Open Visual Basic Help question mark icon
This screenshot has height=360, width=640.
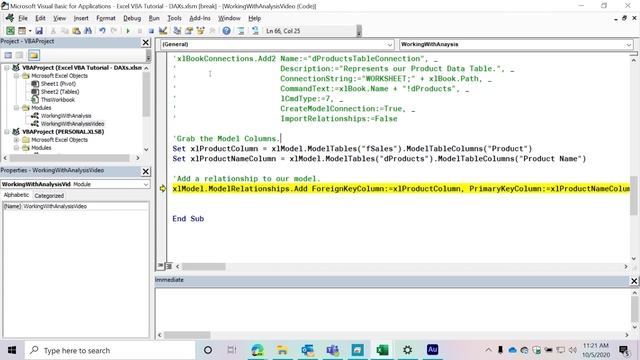tap(227, 31)
